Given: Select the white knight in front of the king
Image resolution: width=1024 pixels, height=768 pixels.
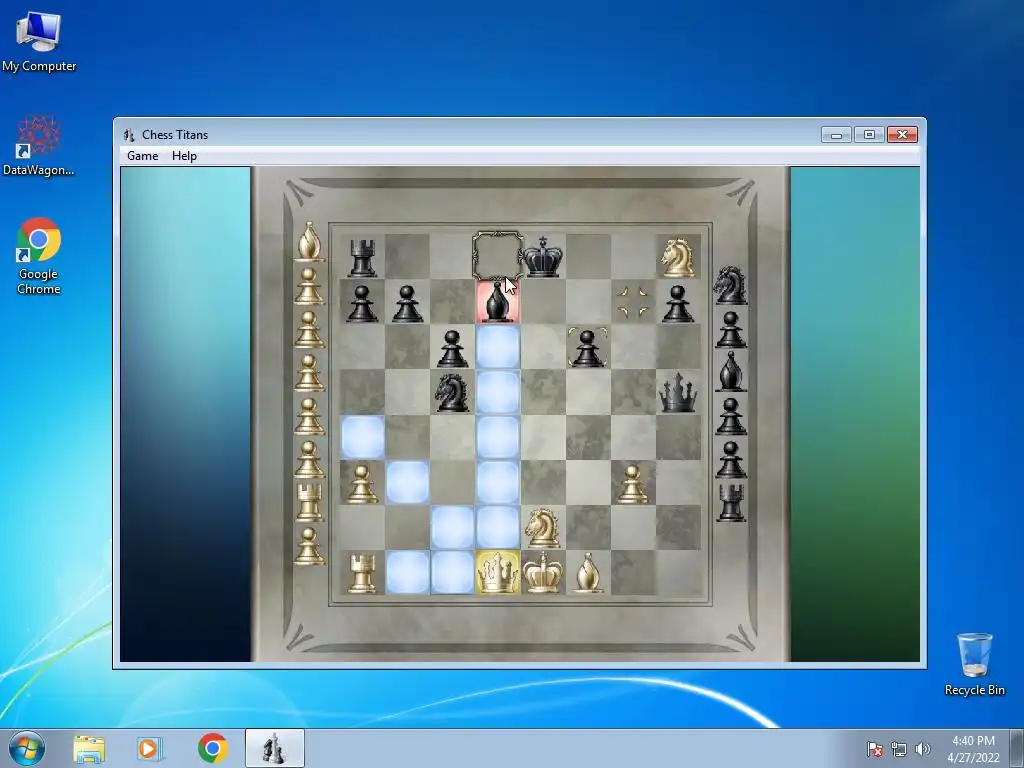Looking at the screenshot, I should point(543,527).
